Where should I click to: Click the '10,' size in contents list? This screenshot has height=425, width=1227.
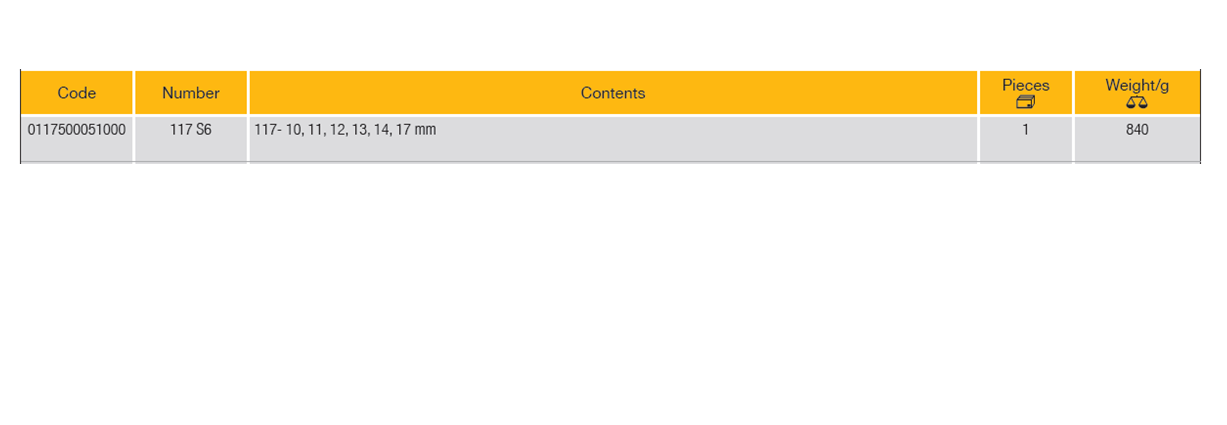click(x=295, y=129)
